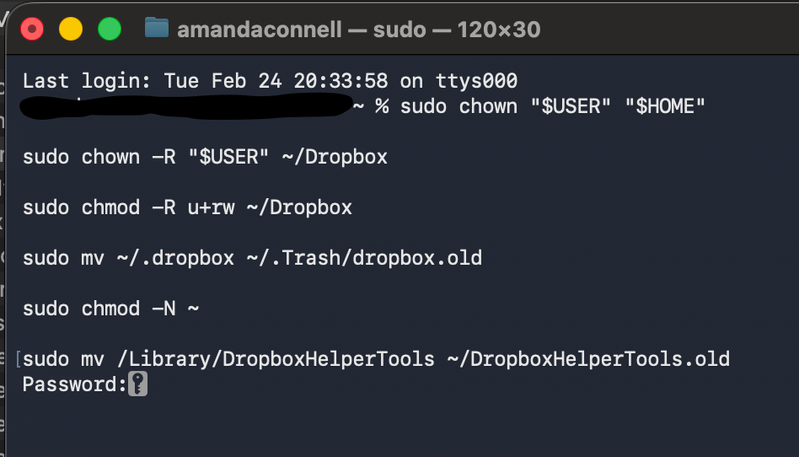This screenshot has width=799, height=457.
Task: Close the Terminal window with red button
Action: point(31,29)
